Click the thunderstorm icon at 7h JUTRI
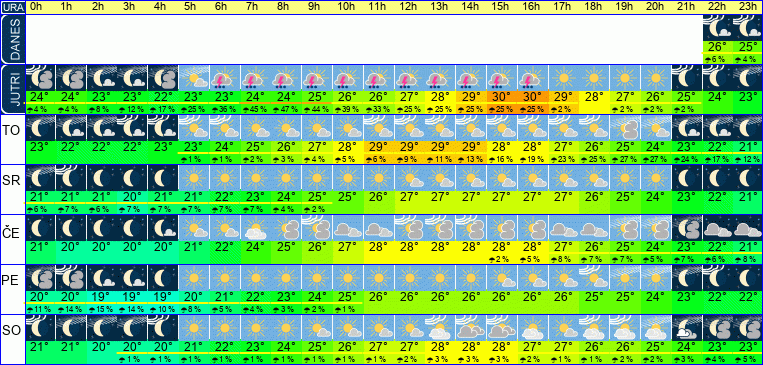Viewport: 763px width, 365px height. coord(255,78)
